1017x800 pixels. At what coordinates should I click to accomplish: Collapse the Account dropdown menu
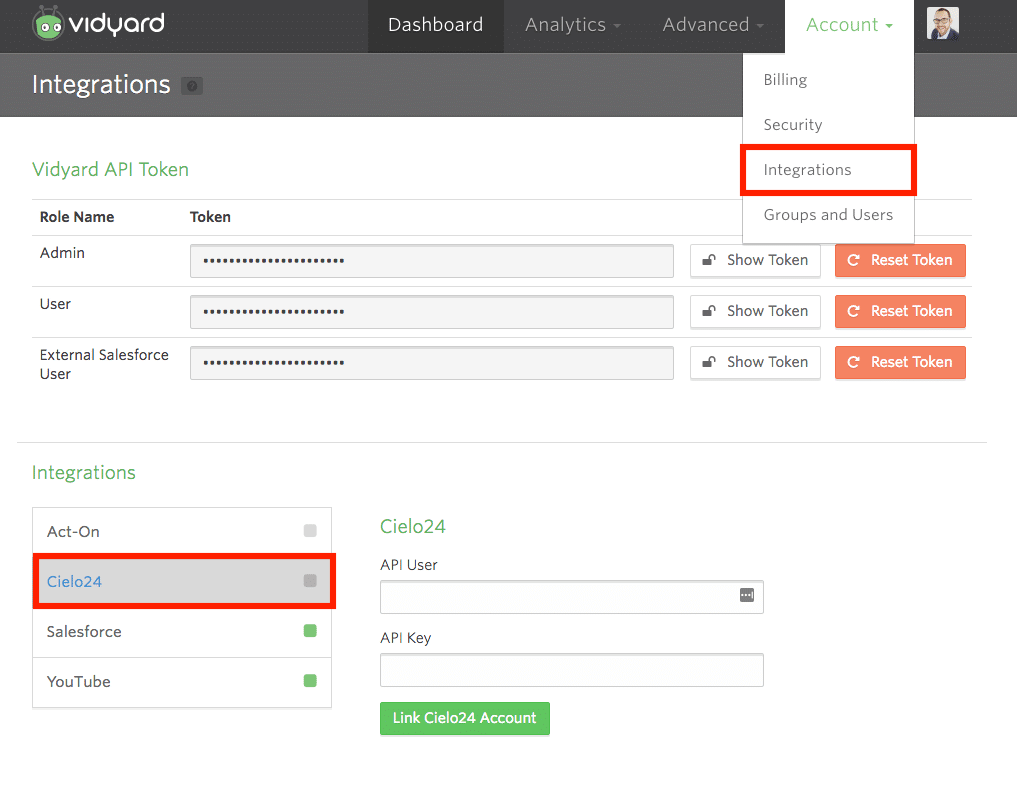tap(849, 25)
